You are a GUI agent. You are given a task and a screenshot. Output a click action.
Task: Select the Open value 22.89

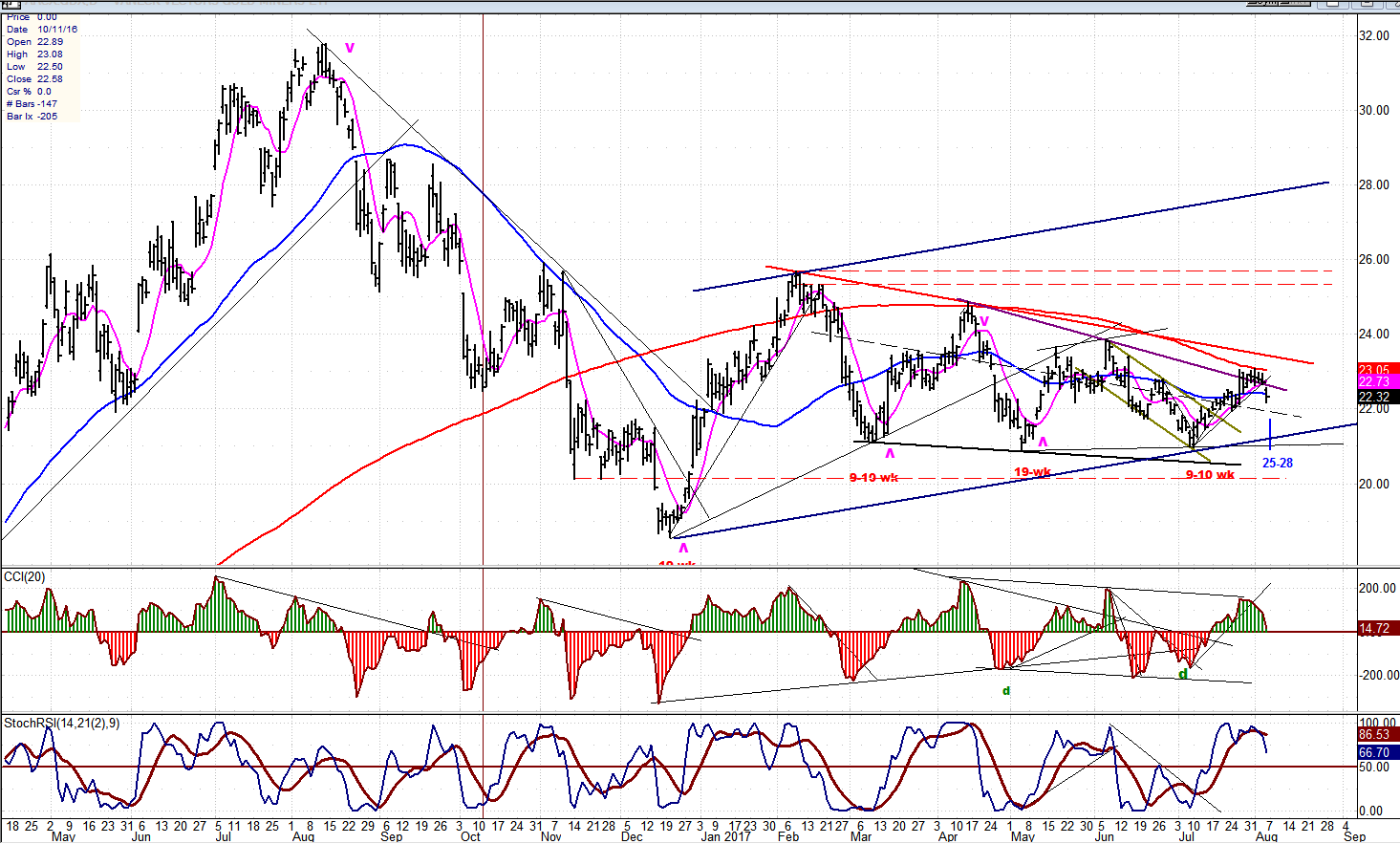click(50, 42)
